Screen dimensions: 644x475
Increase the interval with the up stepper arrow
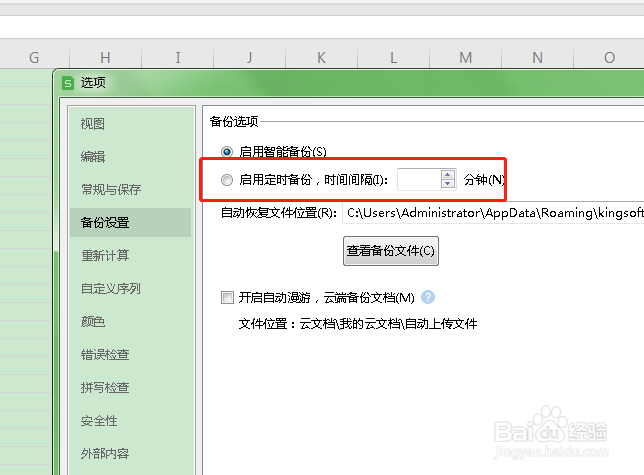point(448,174)
